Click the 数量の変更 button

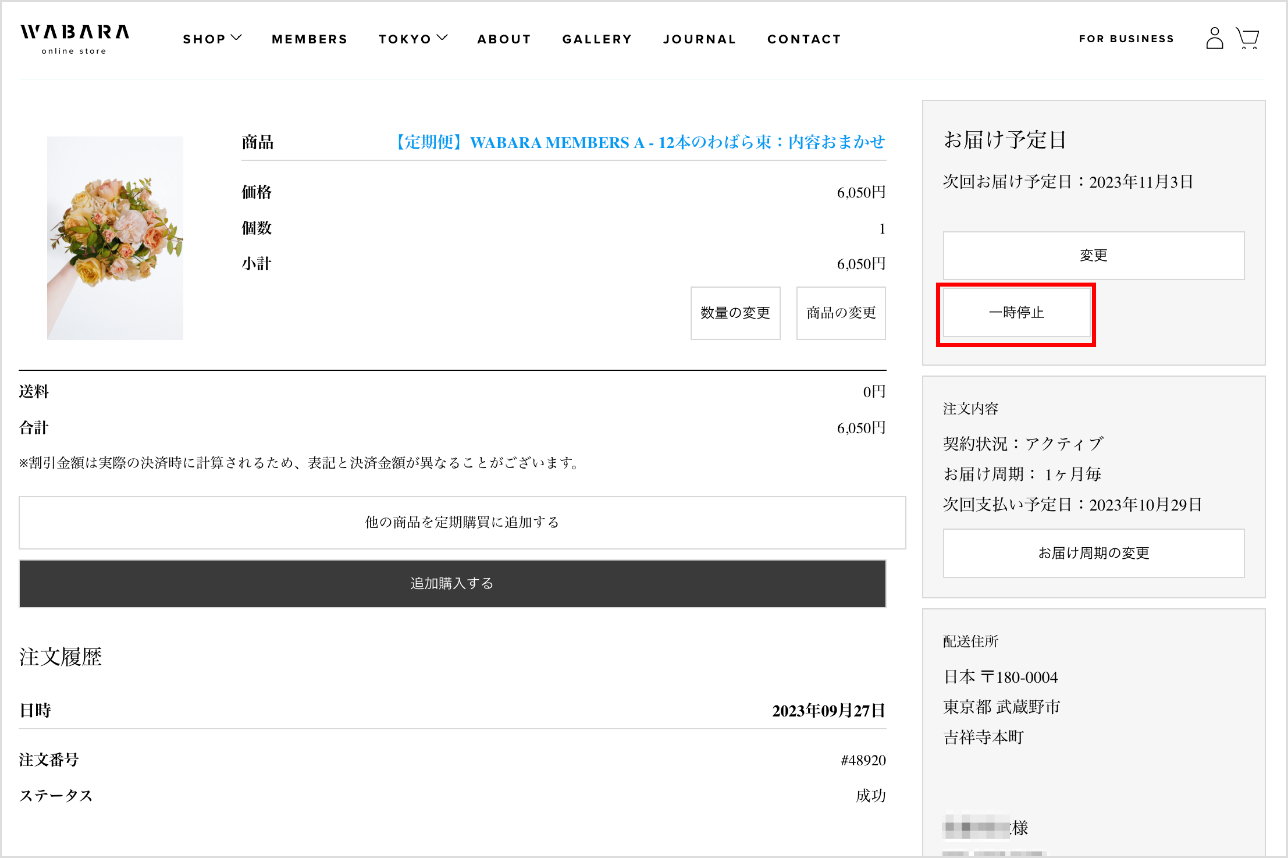pos(735,313)
